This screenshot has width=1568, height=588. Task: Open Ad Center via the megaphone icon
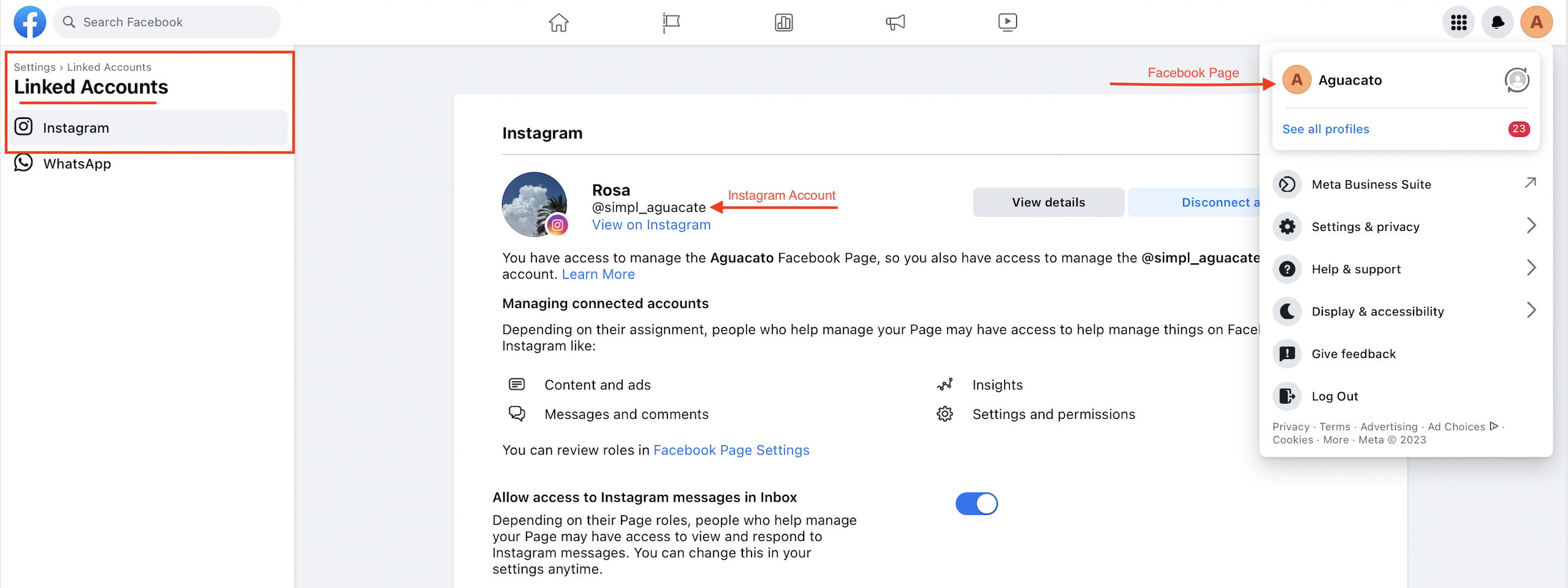(896, 23)
